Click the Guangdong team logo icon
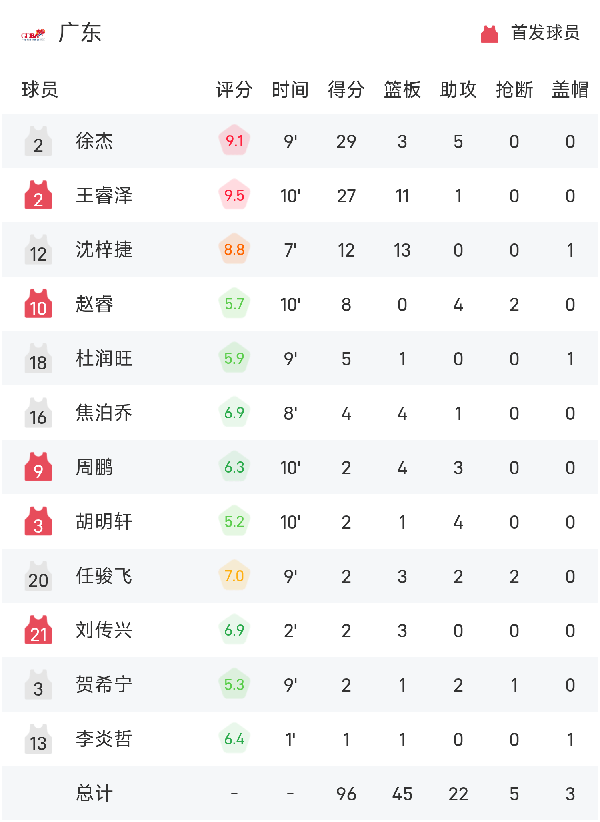Viewport: 600px width, 822px height. (33, 35)
